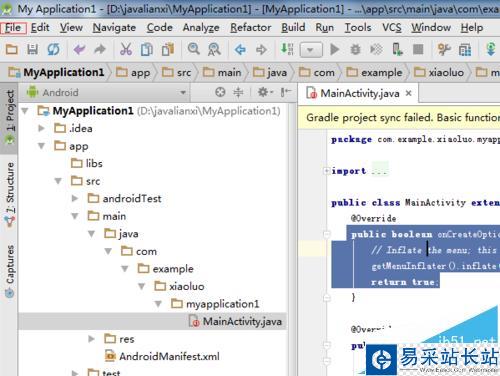This screenshot has height=376, width=500.
Task: Open the Navigate menu
Action: tap(114, 28)
